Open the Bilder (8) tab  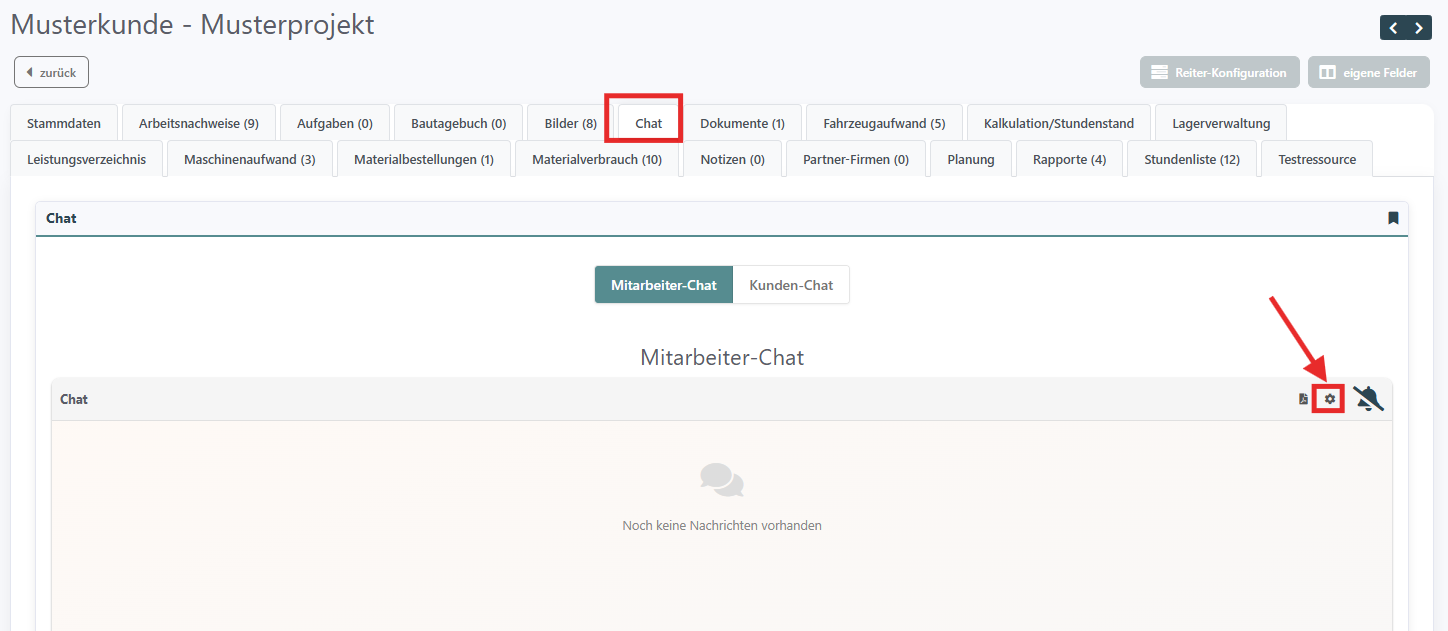click(x=571, y=123)
